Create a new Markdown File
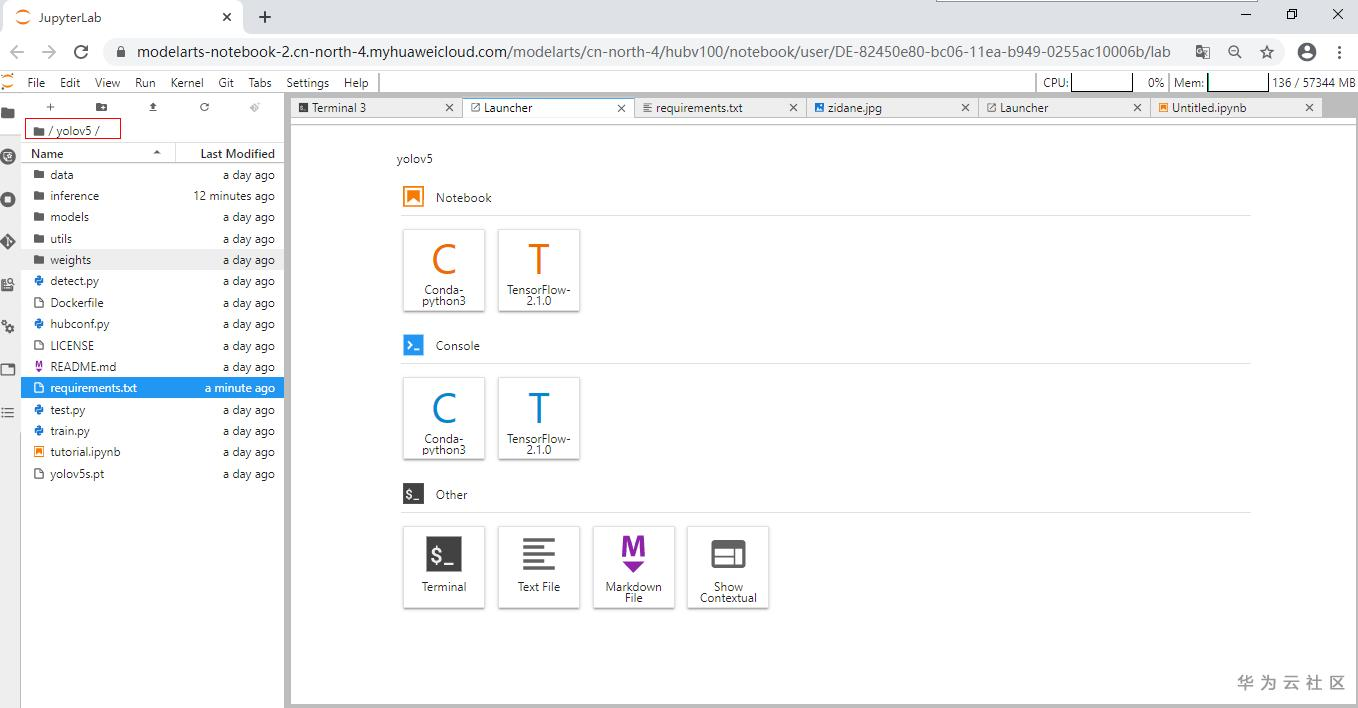 (634, 567)
